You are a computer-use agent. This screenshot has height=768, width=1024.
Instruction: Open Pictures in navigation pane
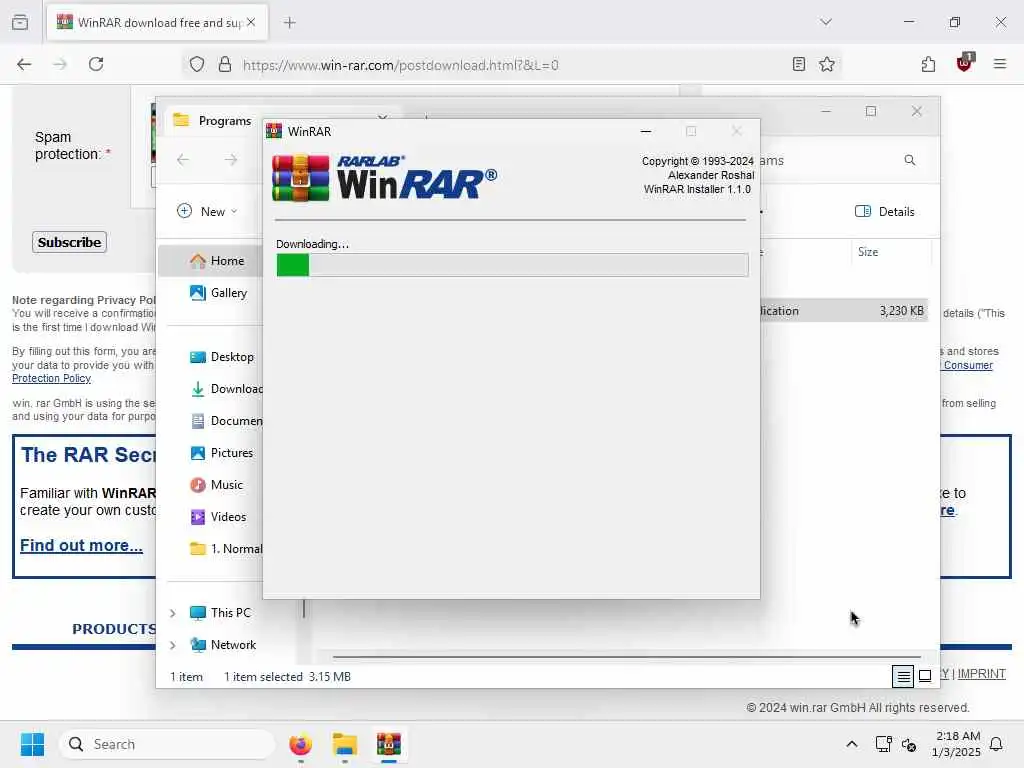point(221,453)
